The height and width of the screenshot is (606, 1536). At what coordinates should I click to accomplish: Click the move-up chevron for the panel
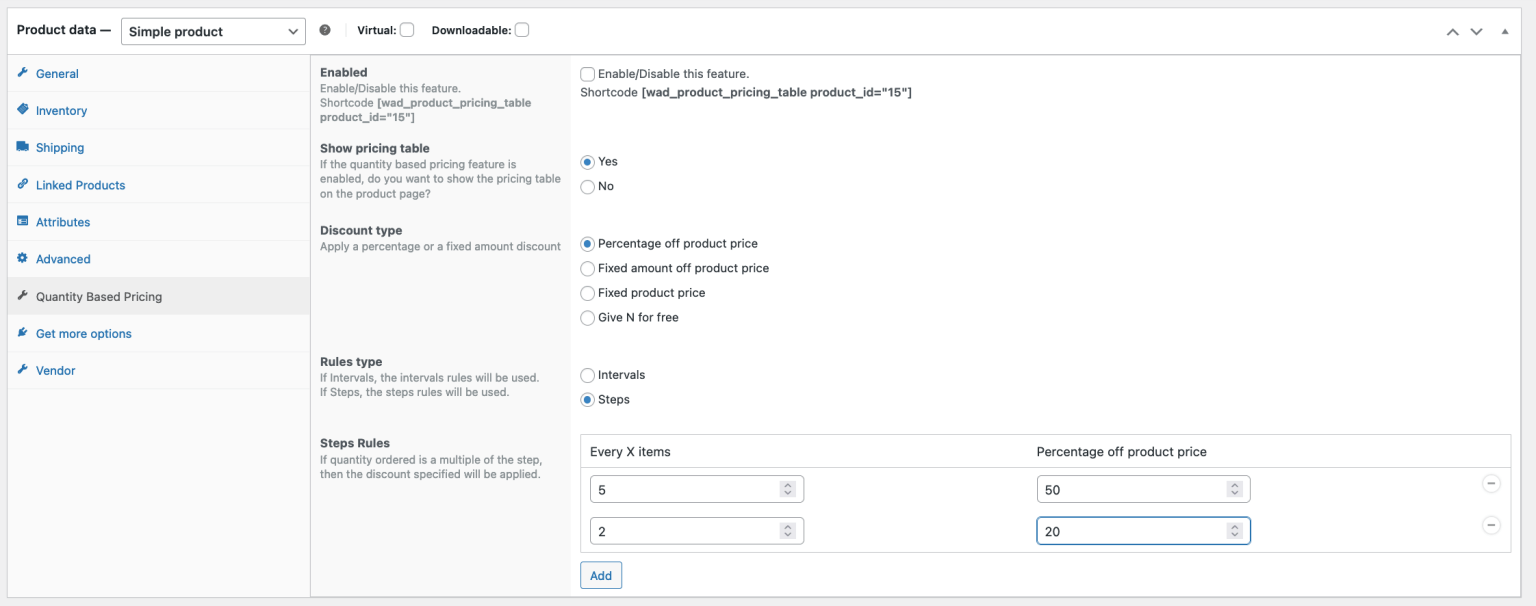click(x=1452, y=31)
